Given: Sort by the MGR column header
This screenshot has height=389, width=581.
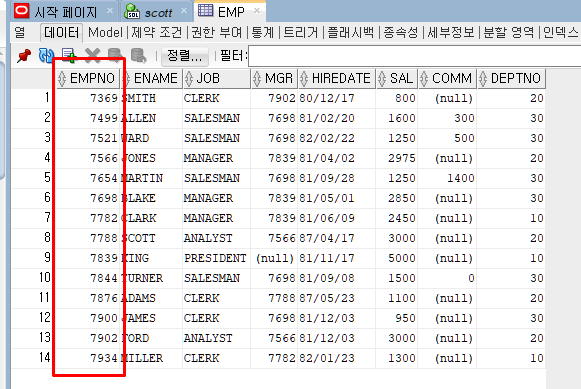Looking at the screenshot, I should coord(274,79).
